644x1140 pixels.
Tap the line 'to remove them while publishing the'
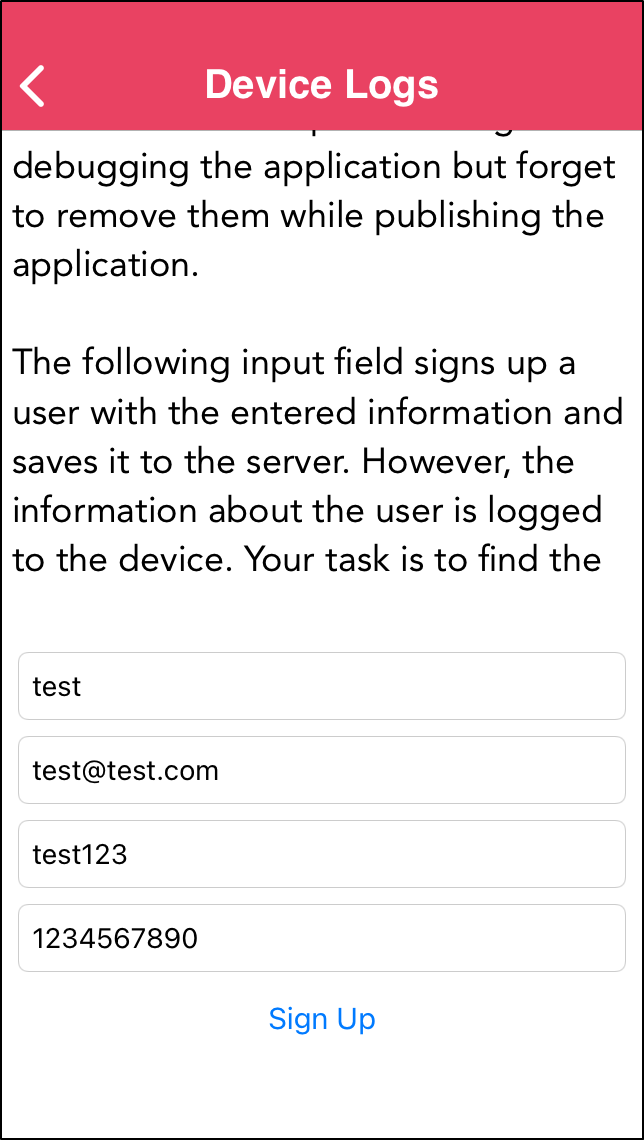point(309,217)
